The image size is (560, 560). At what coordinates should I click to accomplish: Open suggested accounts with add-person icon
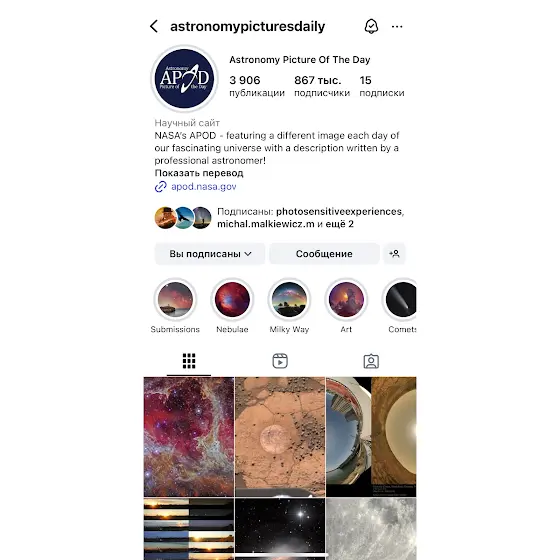(394, 254)
